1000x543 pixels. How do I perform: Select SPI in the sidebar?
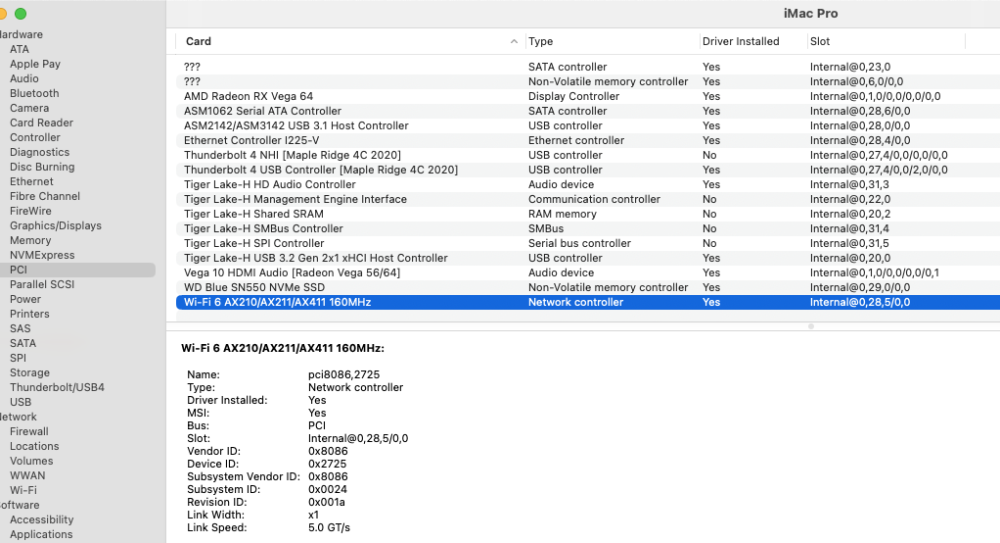(x=18, y=358)
